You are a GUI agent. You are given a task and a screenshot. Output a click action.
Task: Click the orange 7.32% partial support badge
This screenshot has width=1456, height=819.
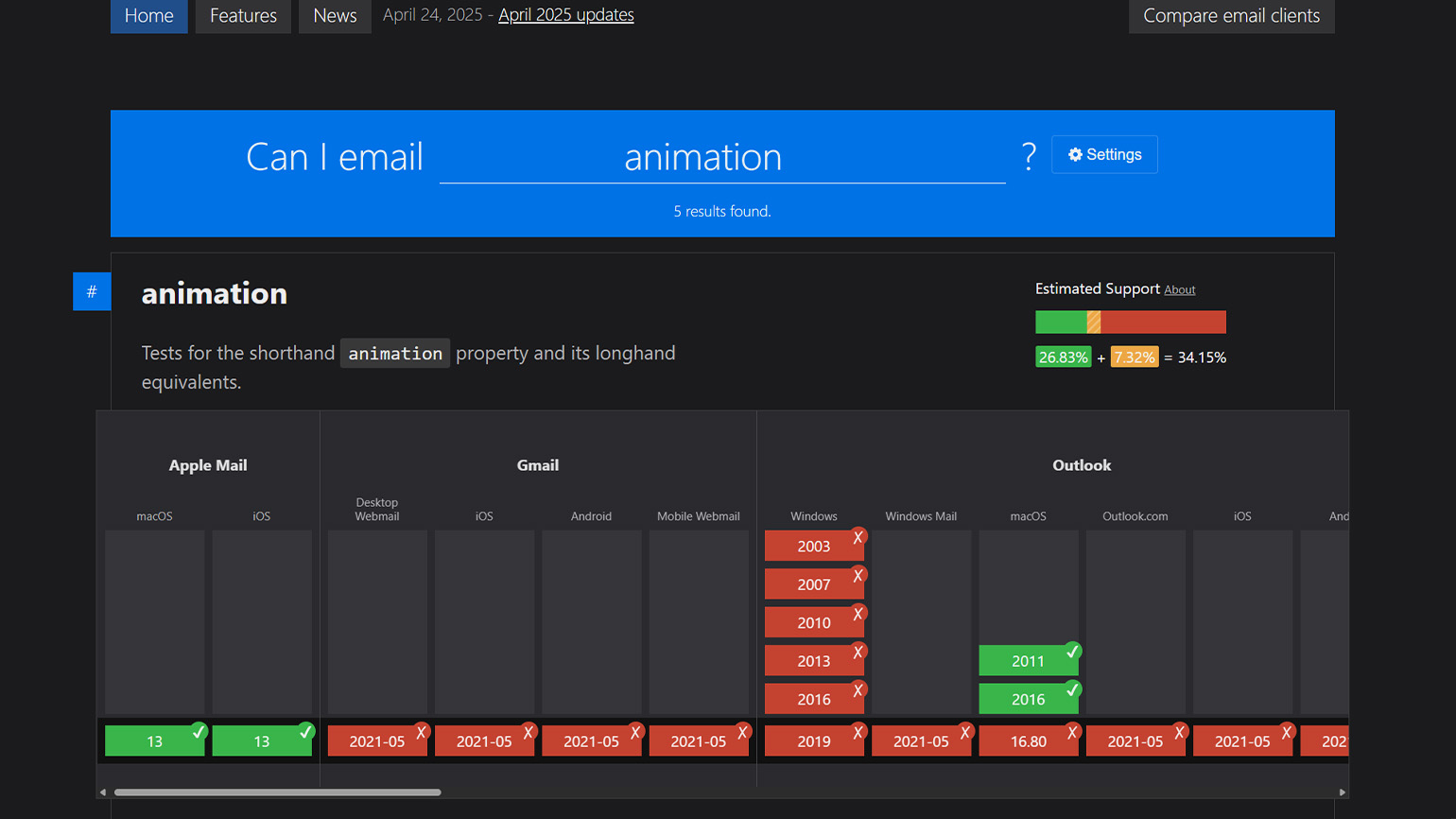click(1134, 357)
